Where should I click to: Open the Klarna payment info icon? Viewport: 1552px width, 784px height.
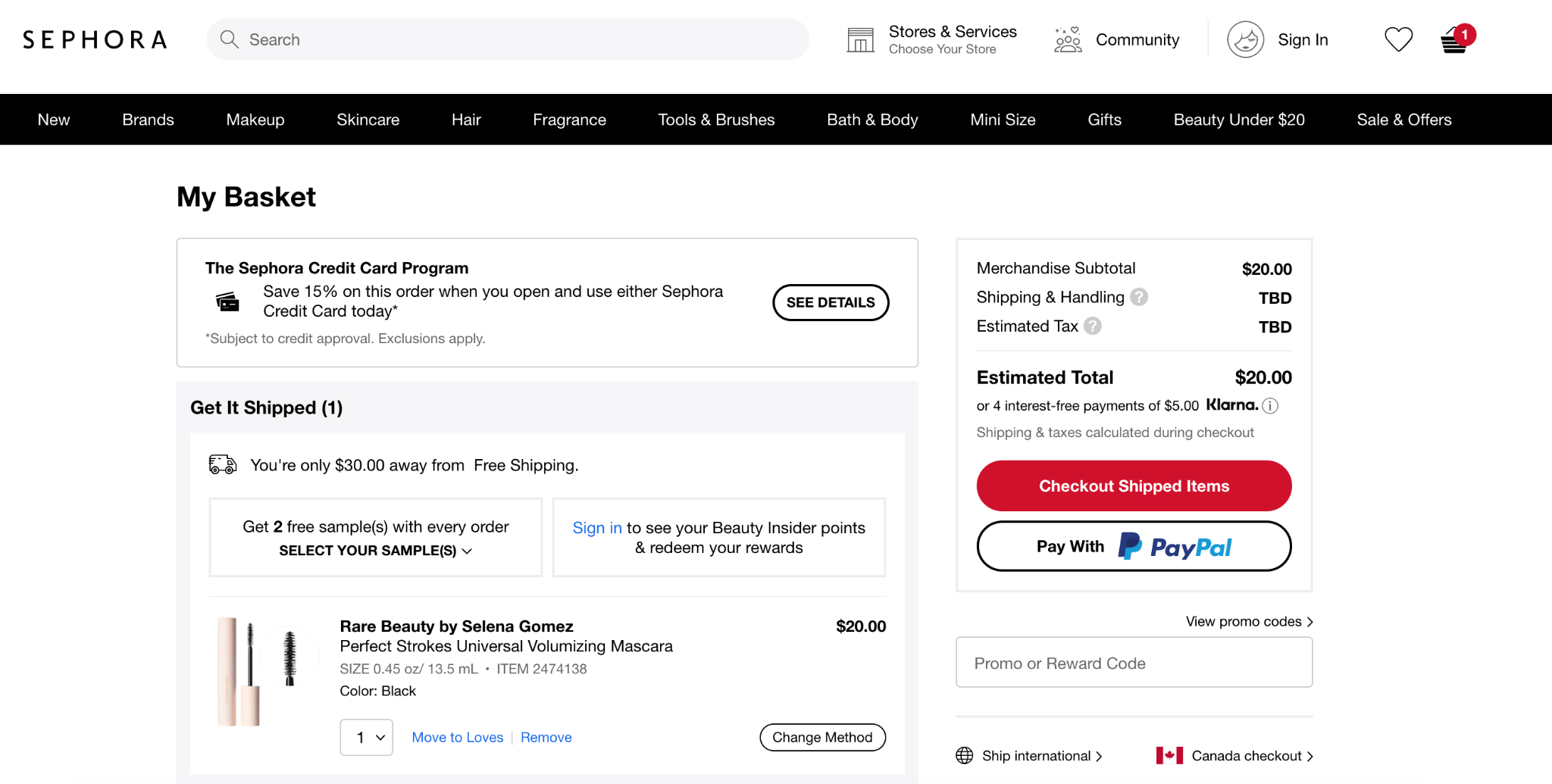coord(1272,405)
